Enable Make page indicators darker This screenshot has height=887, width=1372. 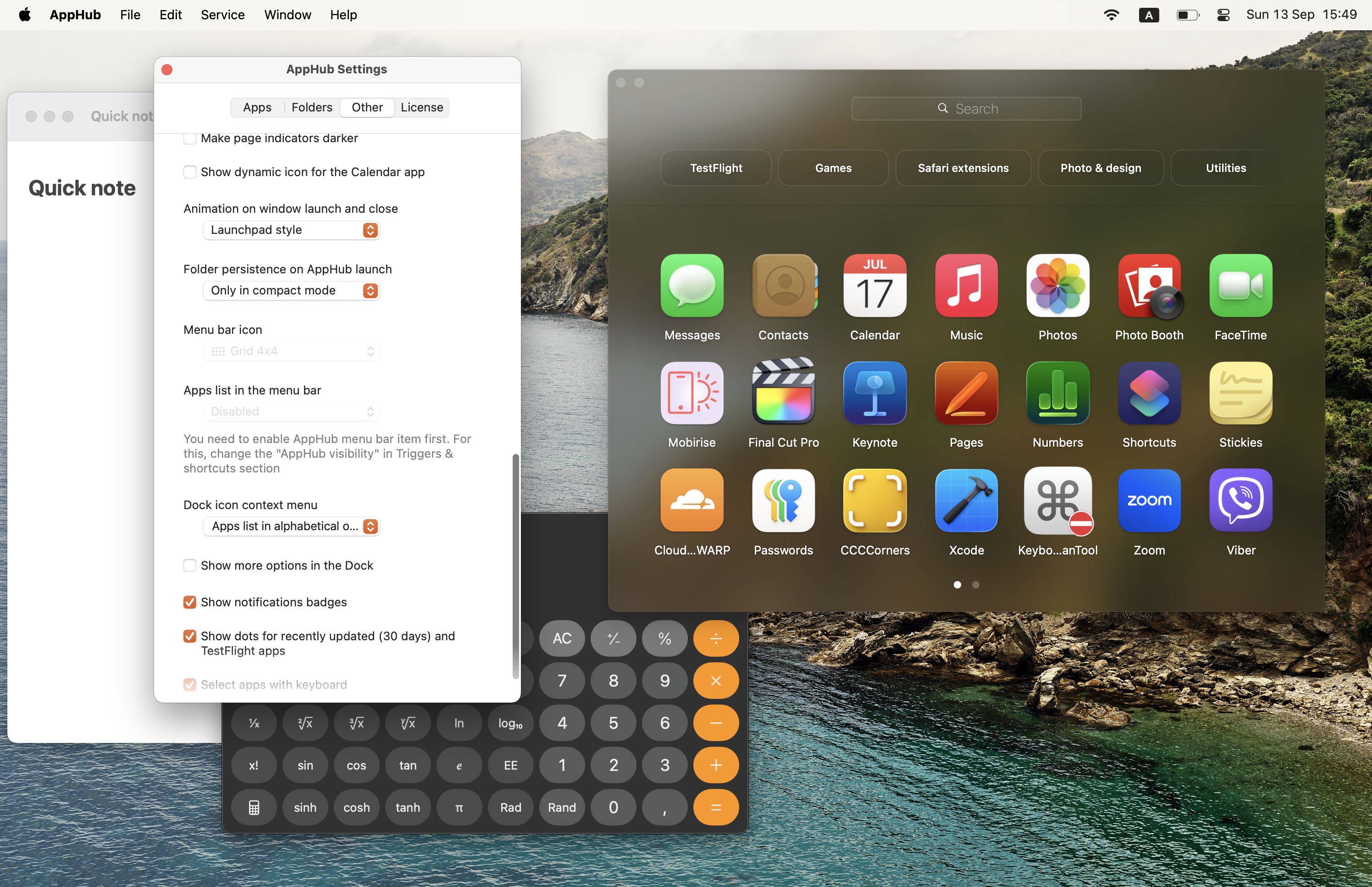click(189, 138)
